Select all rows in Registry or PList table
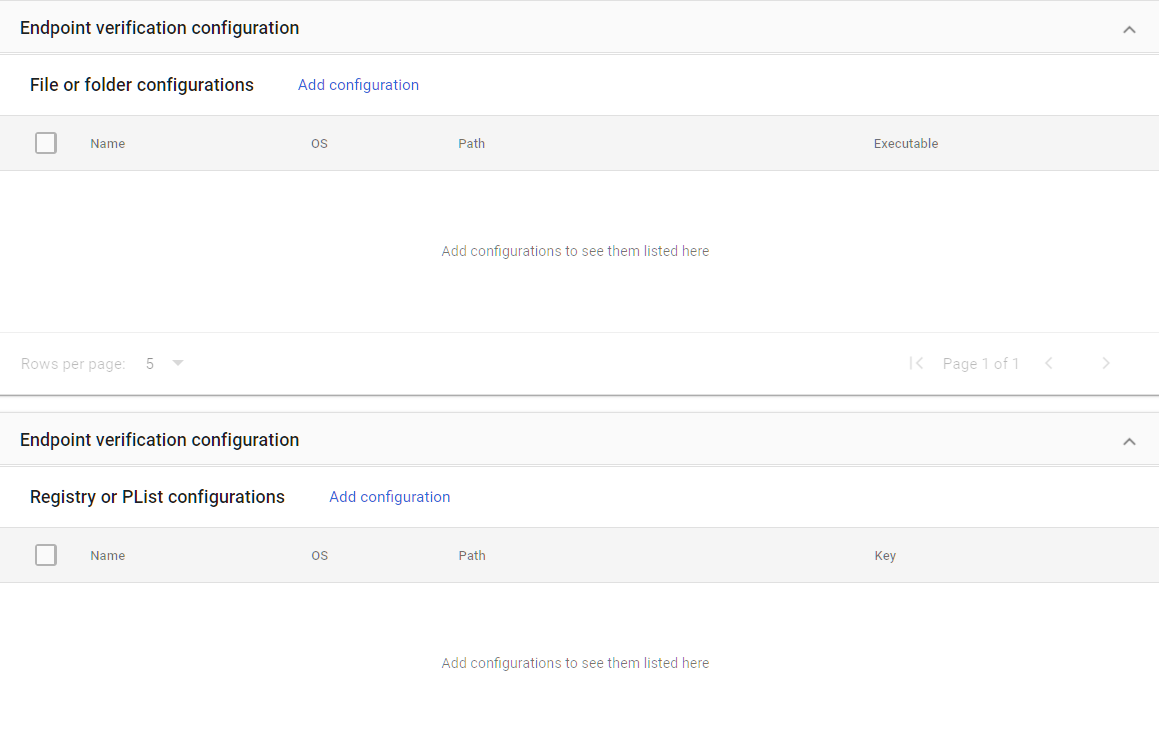The width and height of the screenshot is (1159, 733). pyautogui.click(x=45, y=555)
